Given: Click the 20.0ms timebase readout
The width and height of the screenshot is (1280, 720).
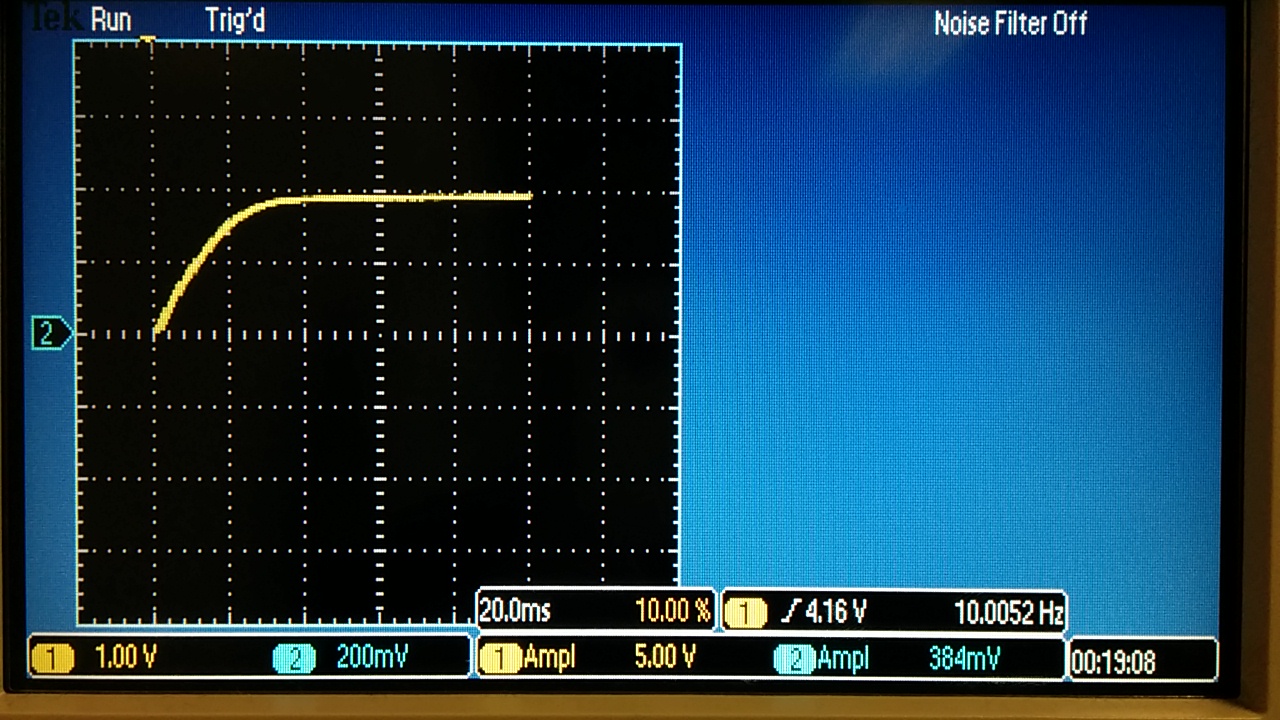Looking at the screenshot, I should (x=515, y=611).
